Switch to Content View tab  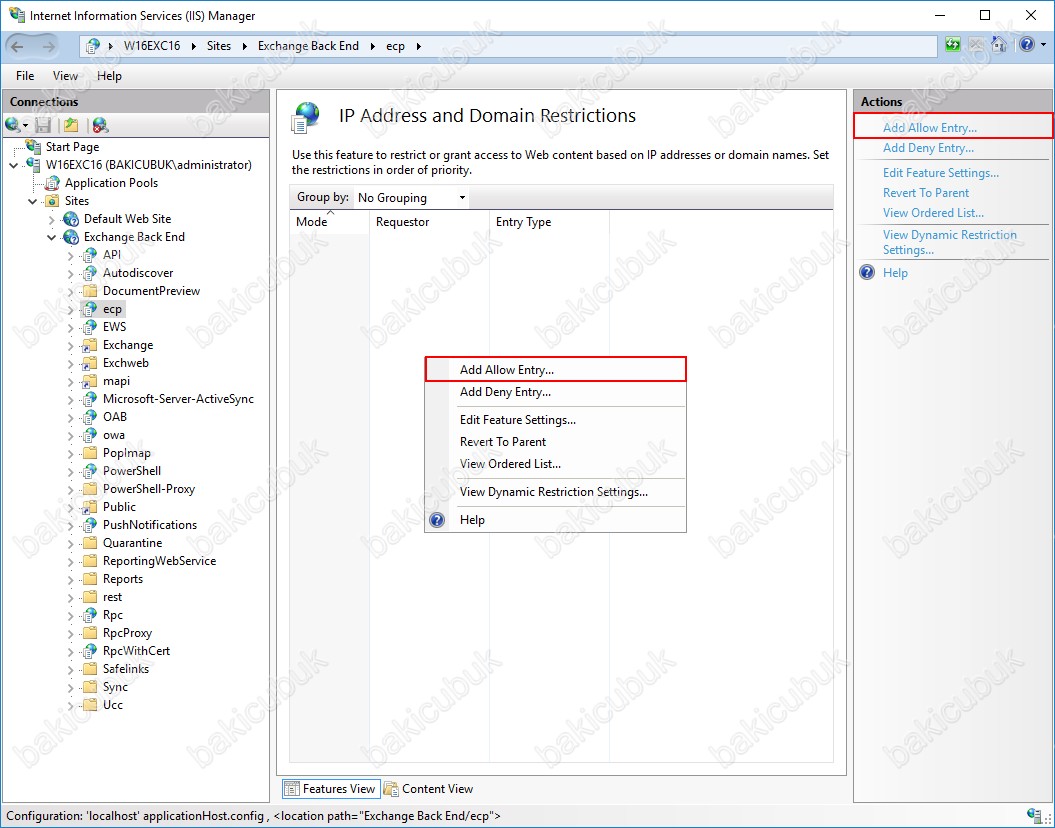click(428, 789)
